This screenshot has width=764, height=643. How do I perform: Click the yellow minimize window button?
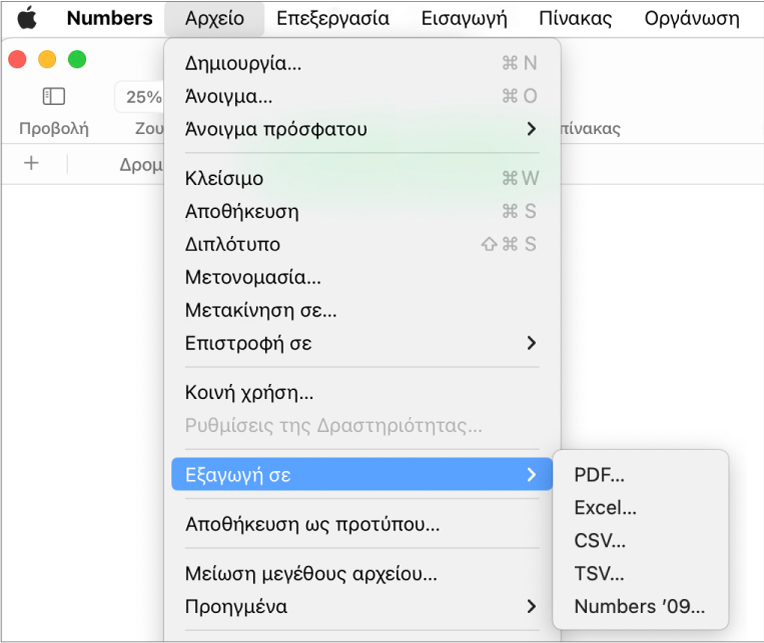click(x=47, y=59)
